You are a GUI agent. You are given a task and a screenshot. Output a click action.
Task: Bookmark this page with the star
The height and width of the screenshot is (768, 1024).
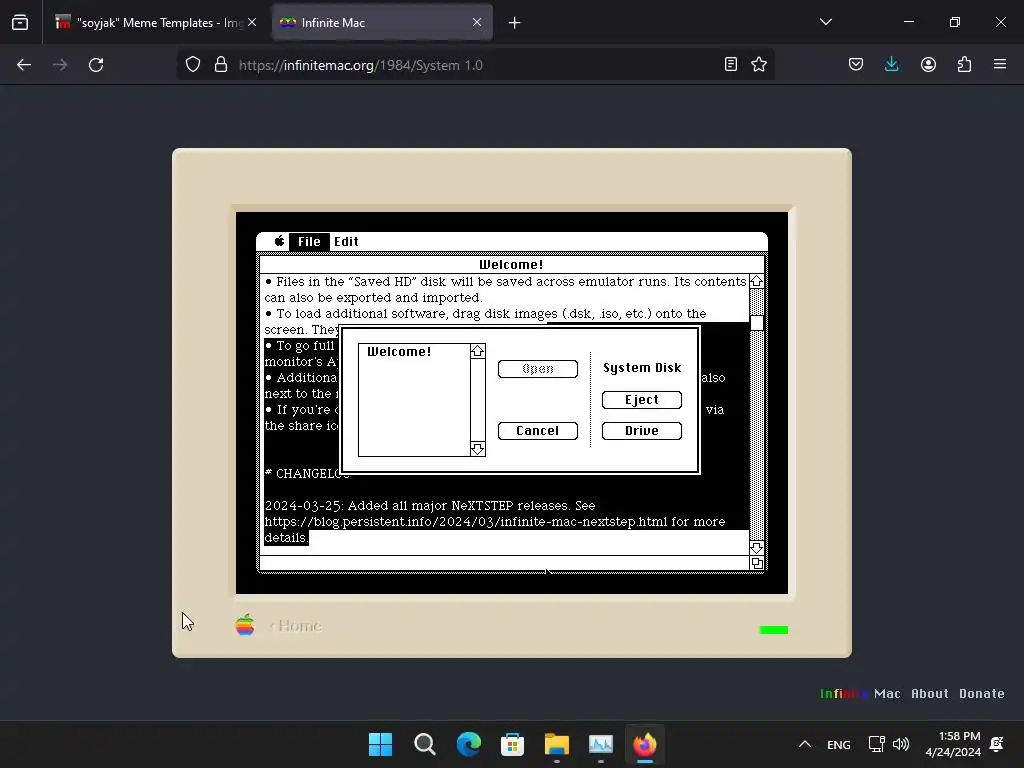click(759, 65)
